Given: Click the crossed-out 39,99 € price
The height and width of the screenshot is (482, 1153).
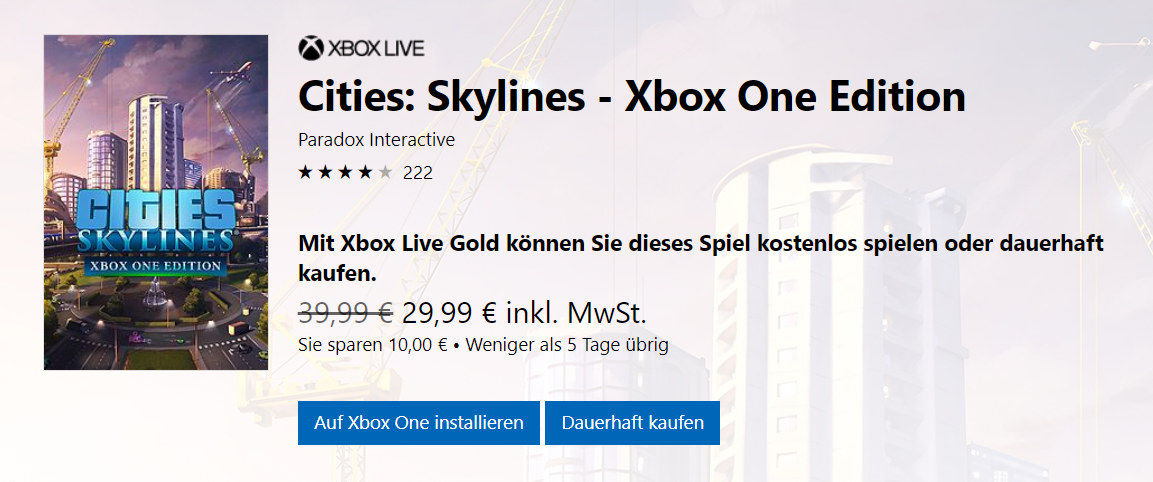Looking at the screenshot, I should pos(346,313).
